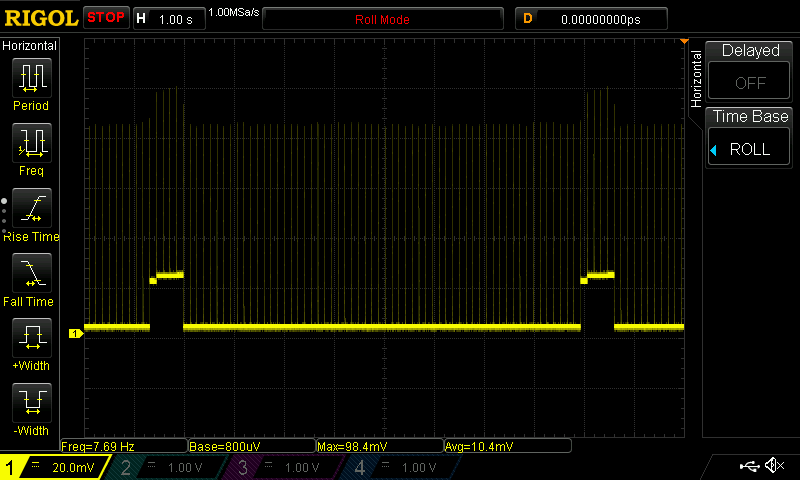
Task: Select the Horizontal menu tab on the right
Action: point(696,79)
